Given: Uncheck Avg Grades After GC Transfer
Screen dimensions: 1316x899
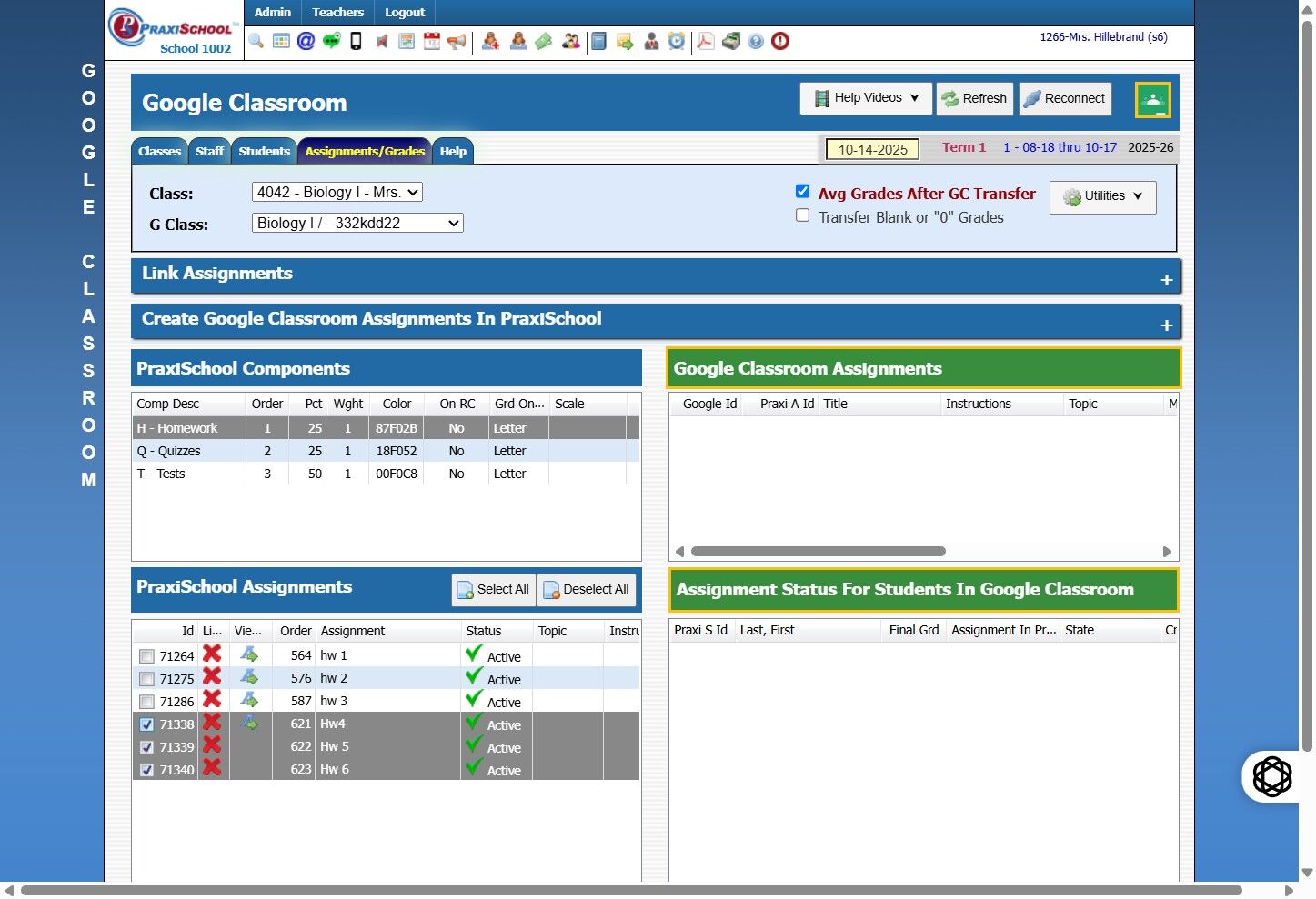Looking at the screenshot, I should 802,191.
